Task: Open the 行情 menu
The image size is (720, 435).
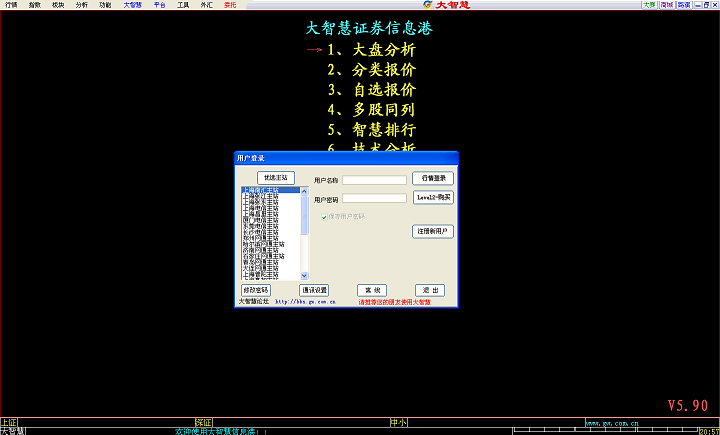Action: coord(11,5)
